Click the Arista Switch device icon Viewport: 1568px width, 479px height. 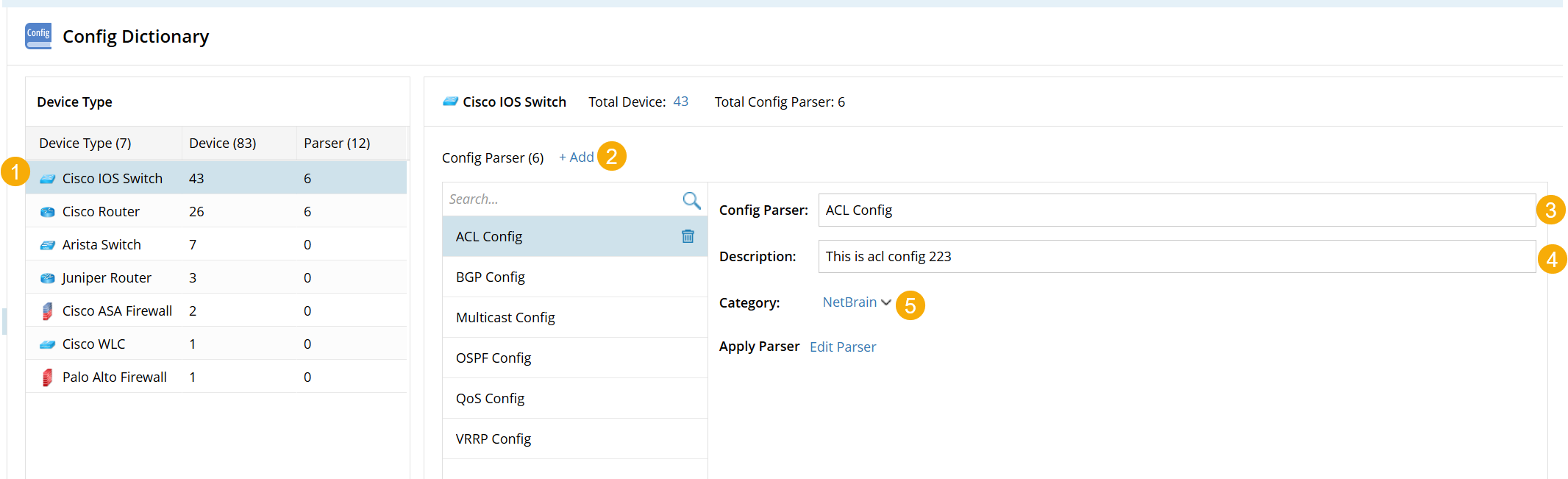[48, 245]
